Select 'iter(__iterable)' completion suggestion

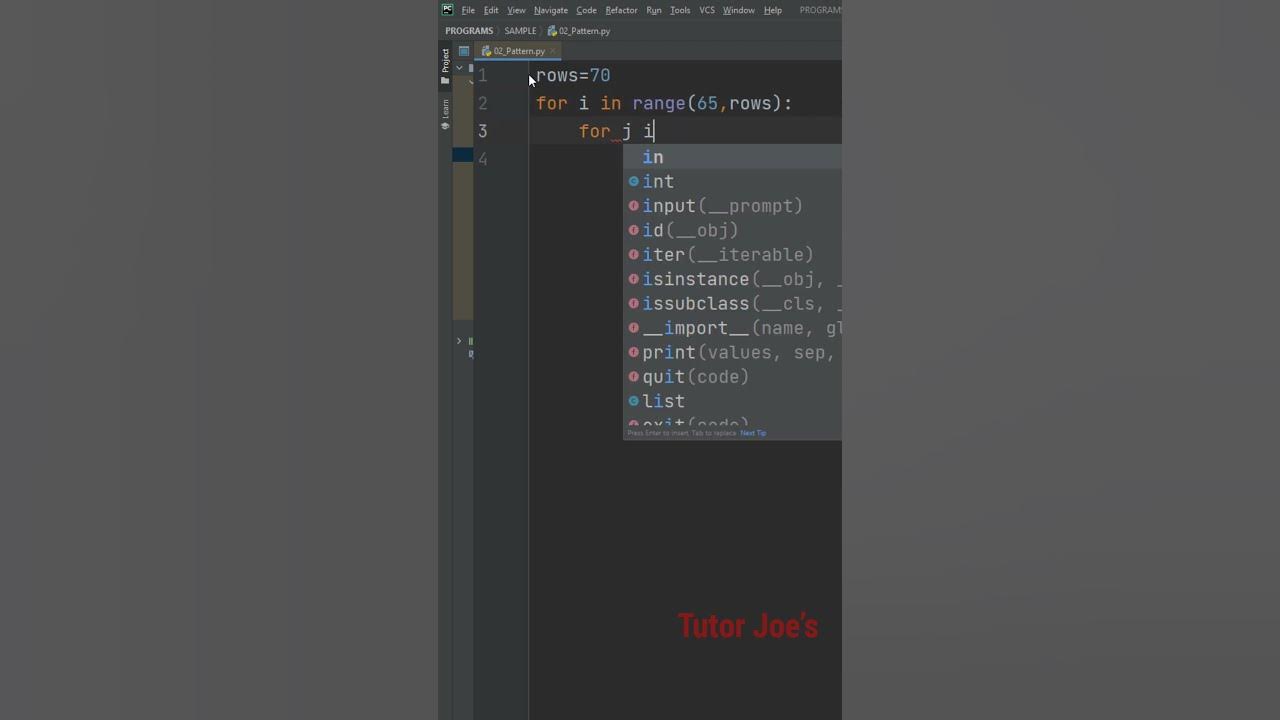(x=733, y=255)
